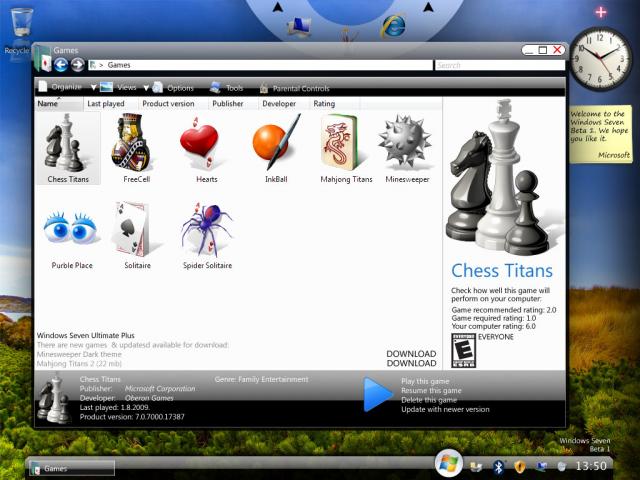Select the Chess Titans game icon

click(x=68, y=148)
